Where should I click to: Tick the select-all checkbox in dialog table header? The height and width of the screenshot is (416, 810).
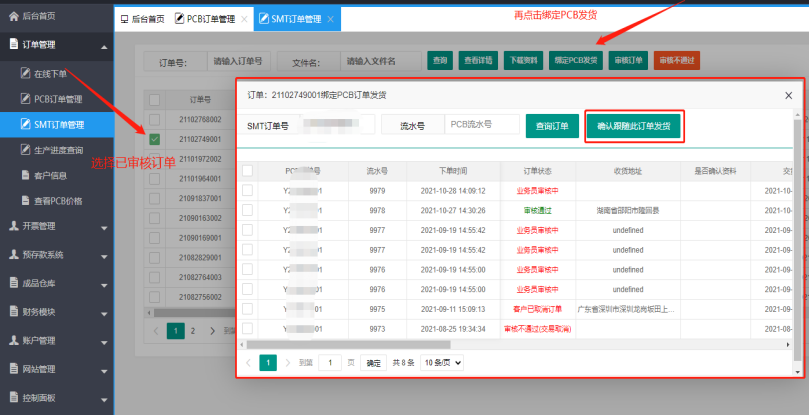point(247,171)
